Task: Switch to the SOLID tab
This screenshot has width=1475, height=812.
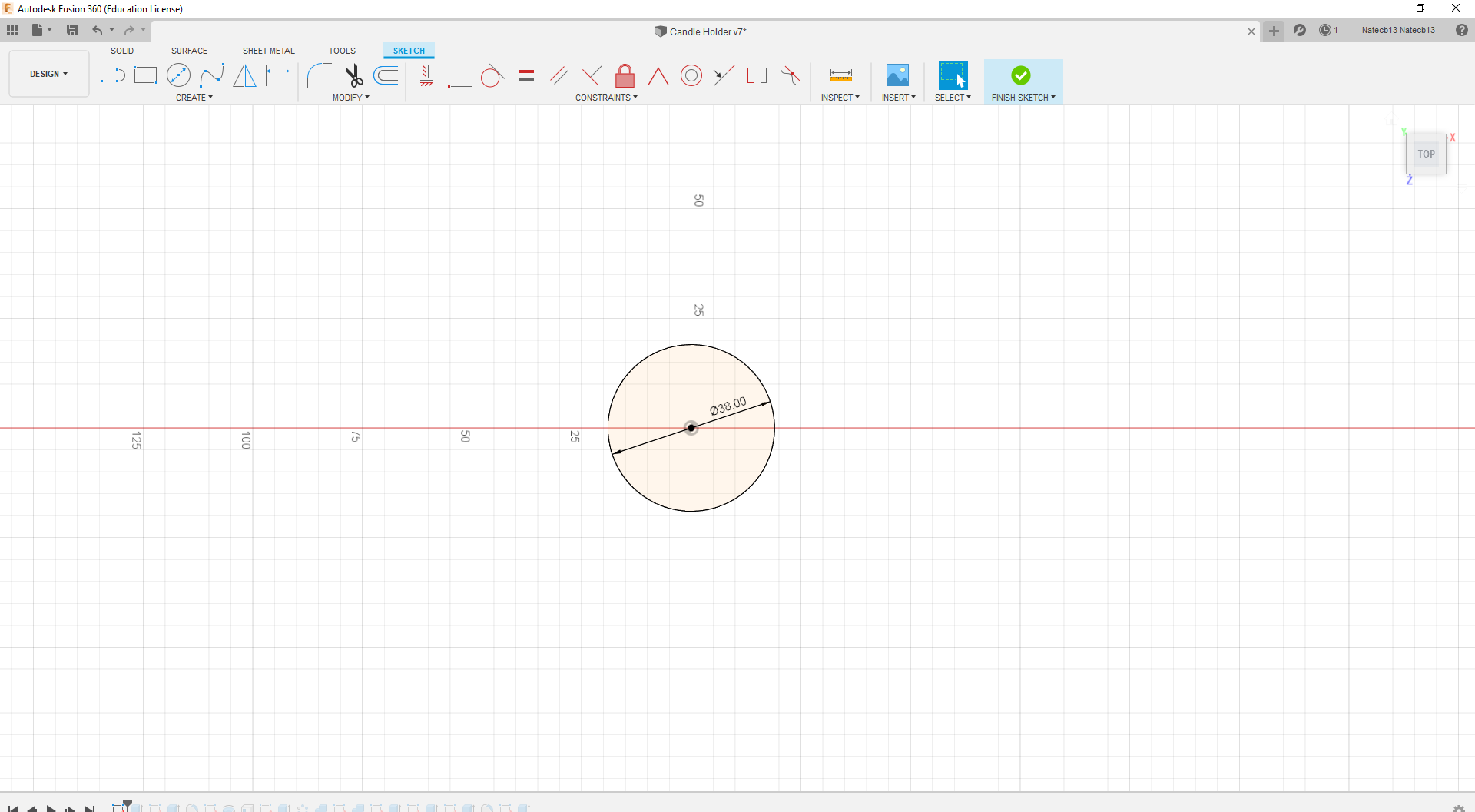Action: tap(122, 51)
